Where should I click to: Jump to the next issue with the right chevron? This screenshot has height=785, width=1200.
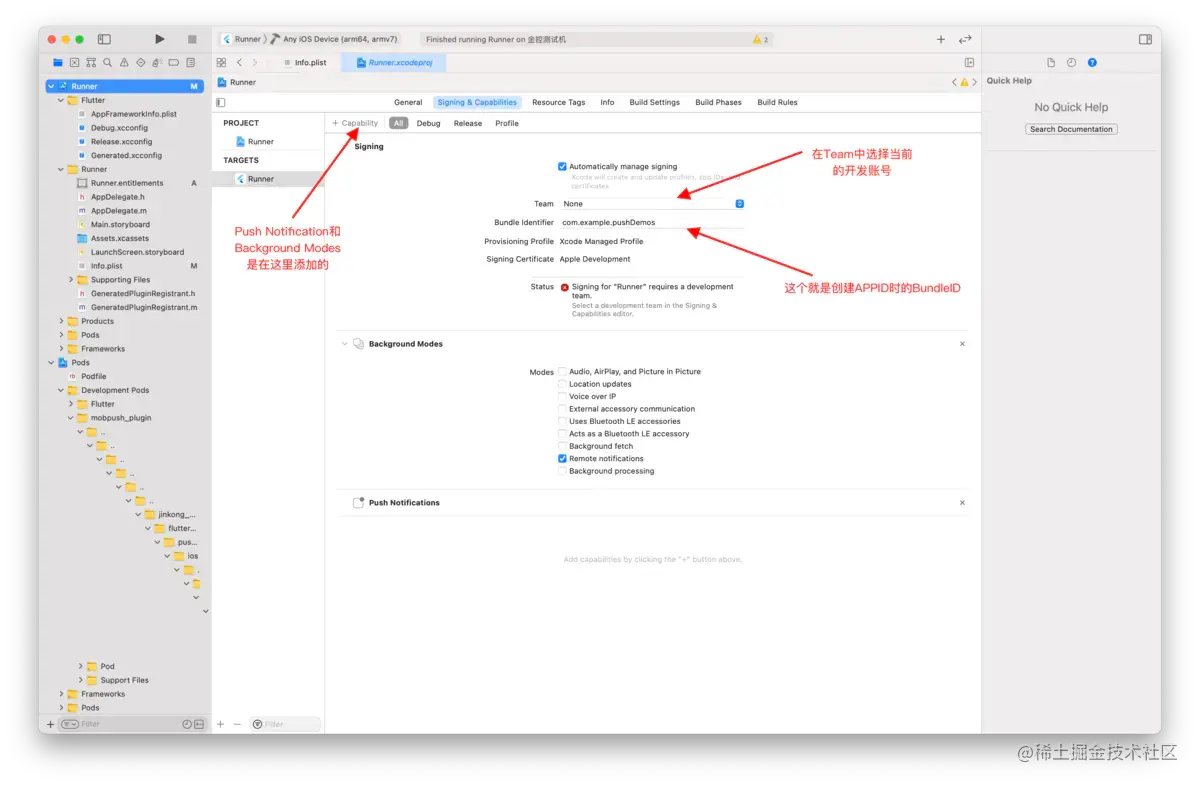(x=975, y=82)
